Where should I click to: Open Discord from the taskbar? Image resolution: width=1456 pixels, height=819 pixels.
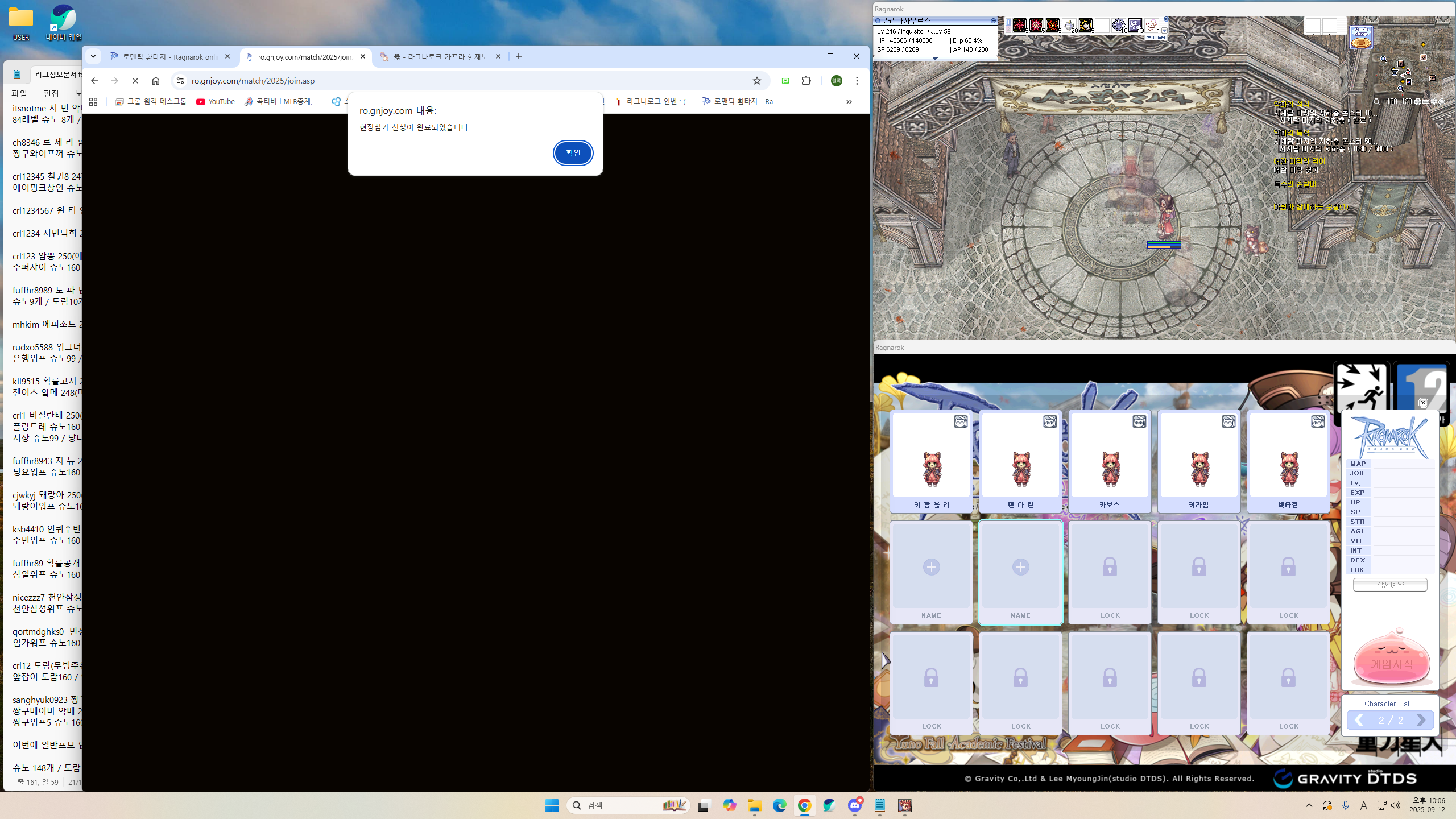tap(855, 805)
